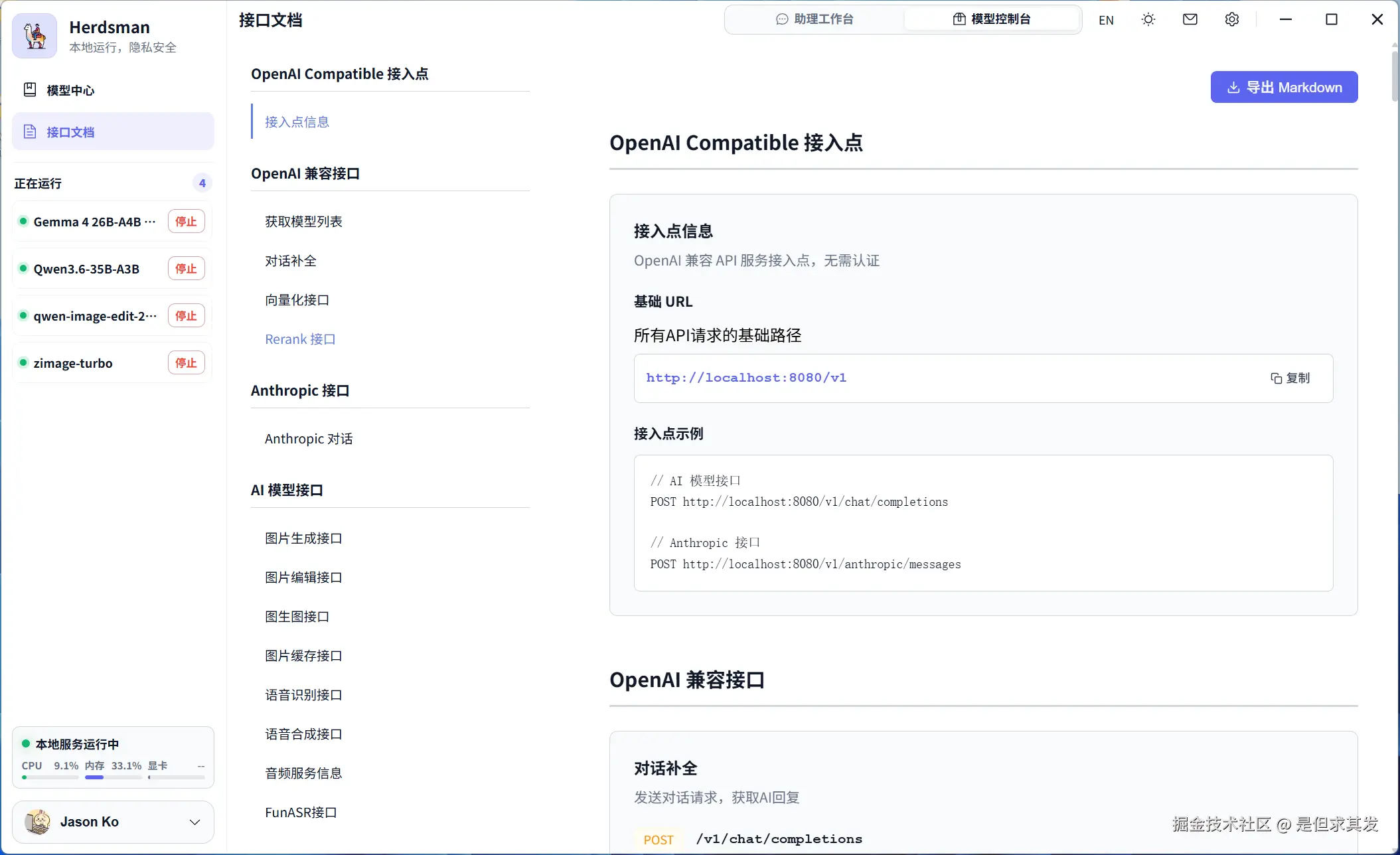Open 模型中心 in the sidebar
The height and width of the screenshot is (855, 1400).
tap(114, 90)
